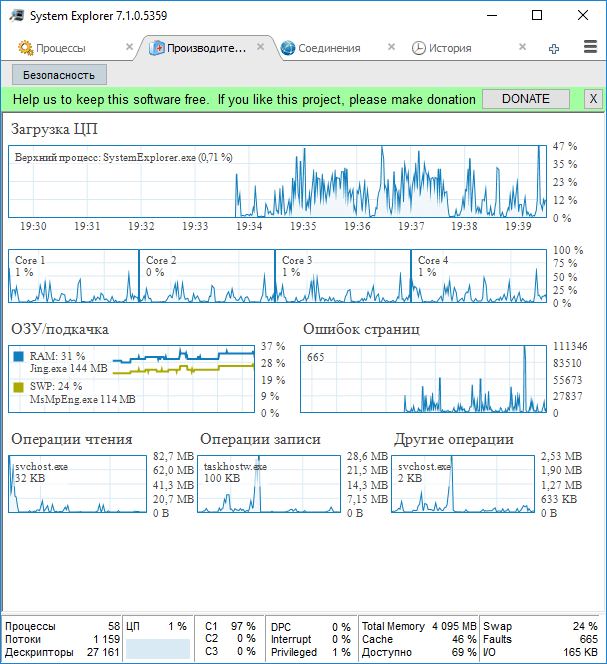Screen dimensions: 607x664
Task: Click the Соединения globe icon
Action: click(x=288, y=48)
